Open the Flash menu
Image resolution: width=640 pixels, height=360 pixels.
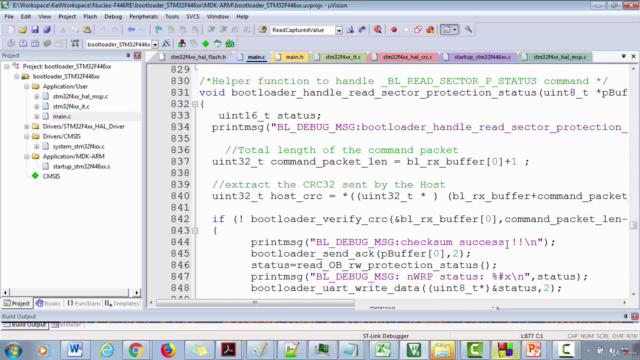point(90,17)
